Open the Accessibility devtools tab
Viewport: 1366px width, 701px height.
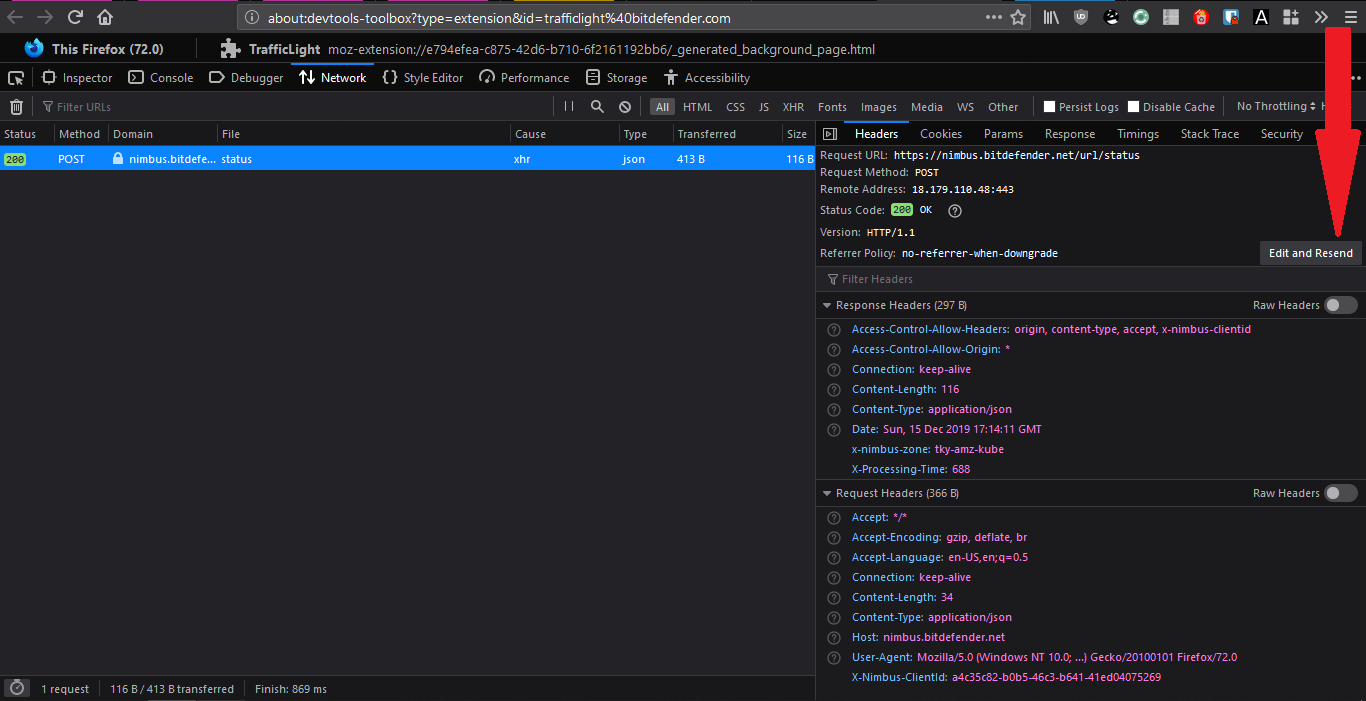pyautogui.click(x=707, y=78)
